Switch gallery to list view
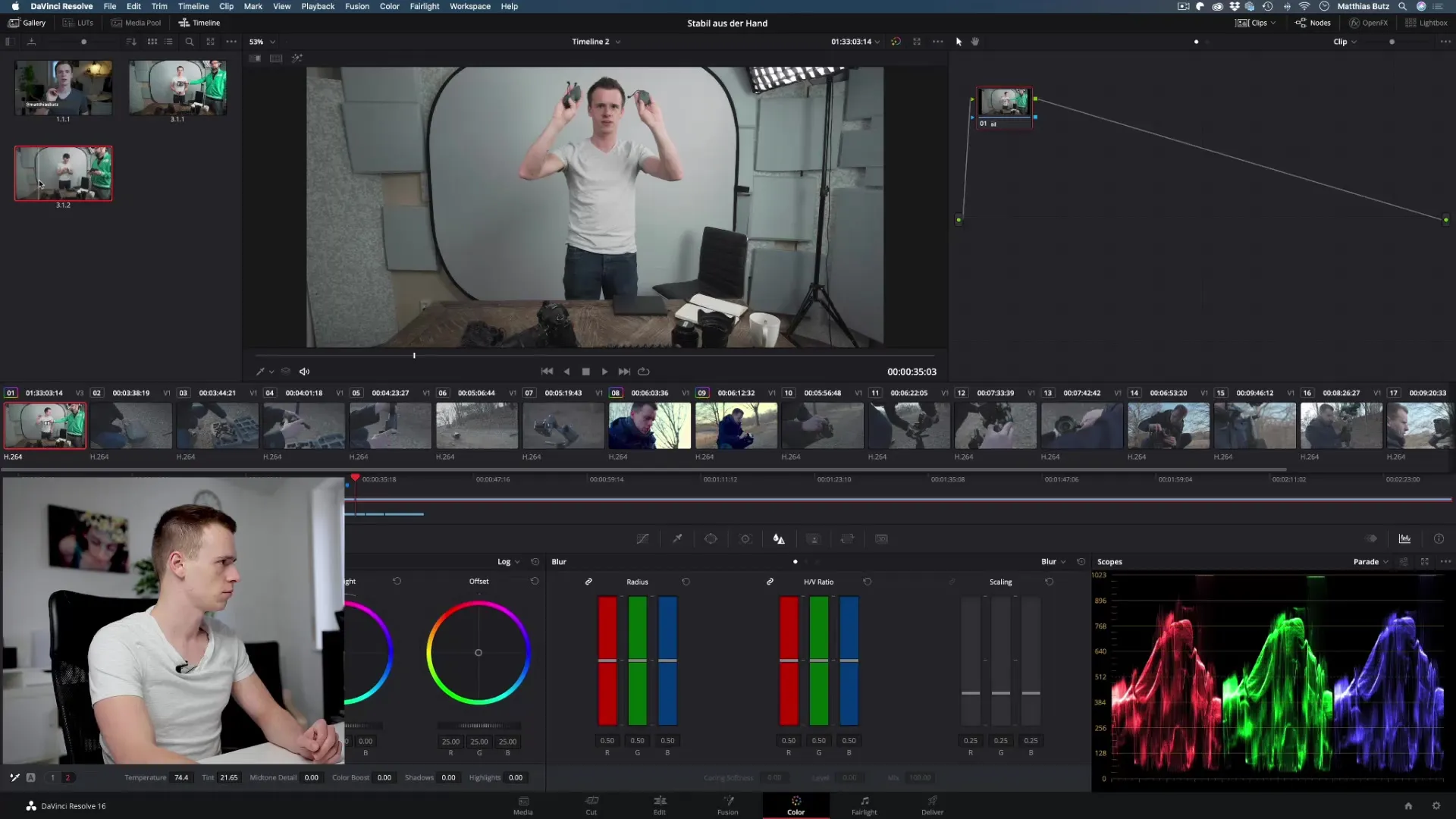 (x=168, y=42)
